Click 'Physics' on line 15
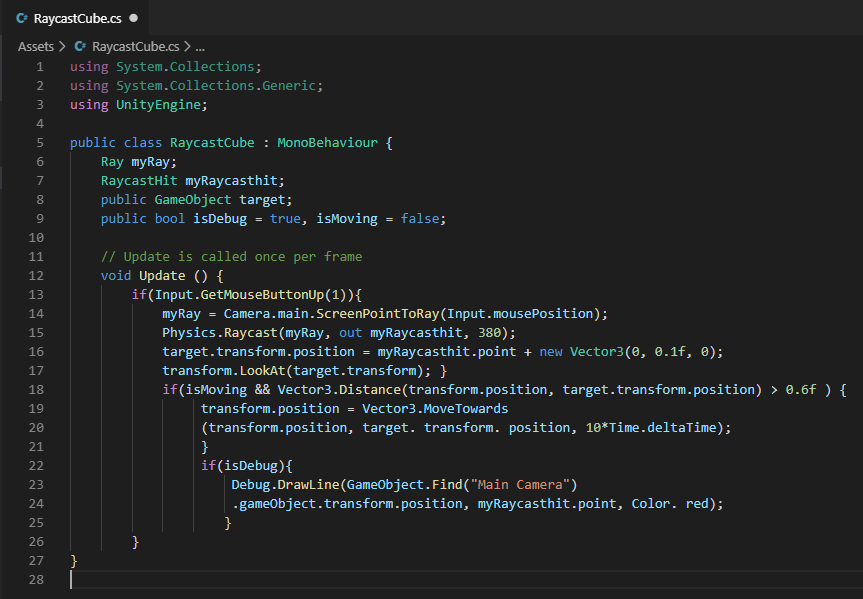 point(189,333)
